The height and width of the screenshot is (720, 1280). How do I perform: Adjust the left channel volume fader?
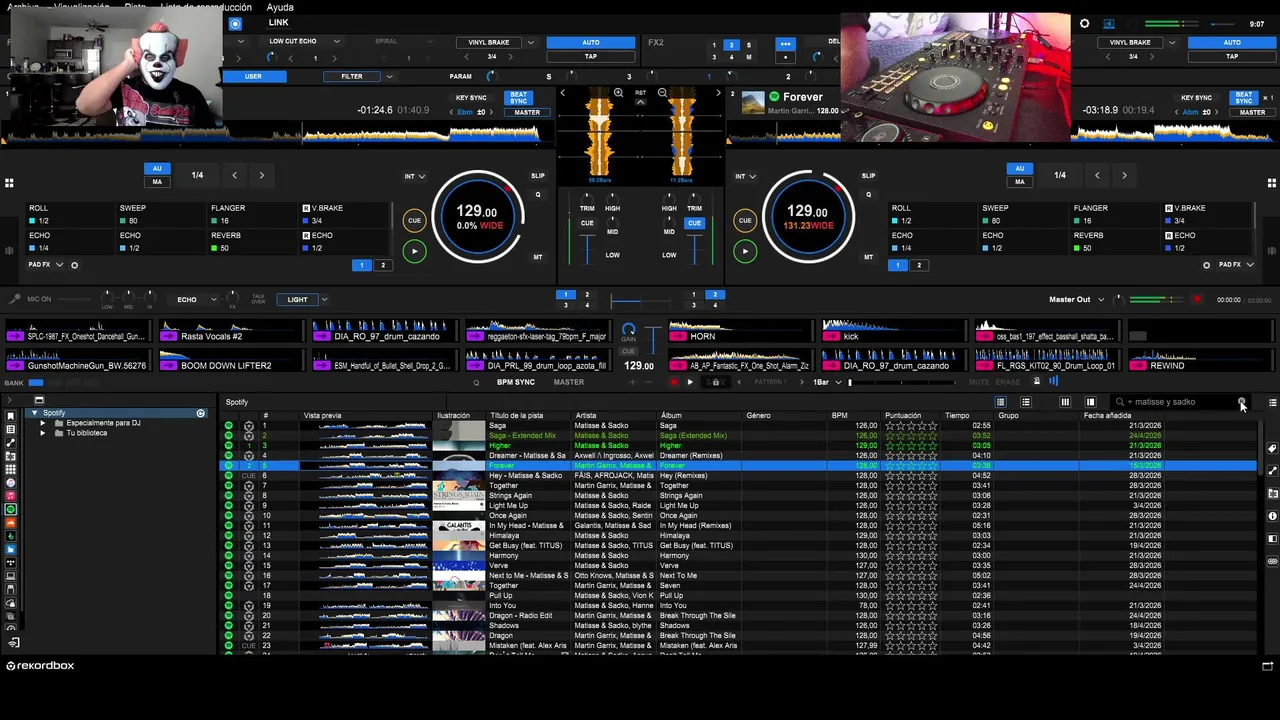pyautogui.click(x=587, y=248)
